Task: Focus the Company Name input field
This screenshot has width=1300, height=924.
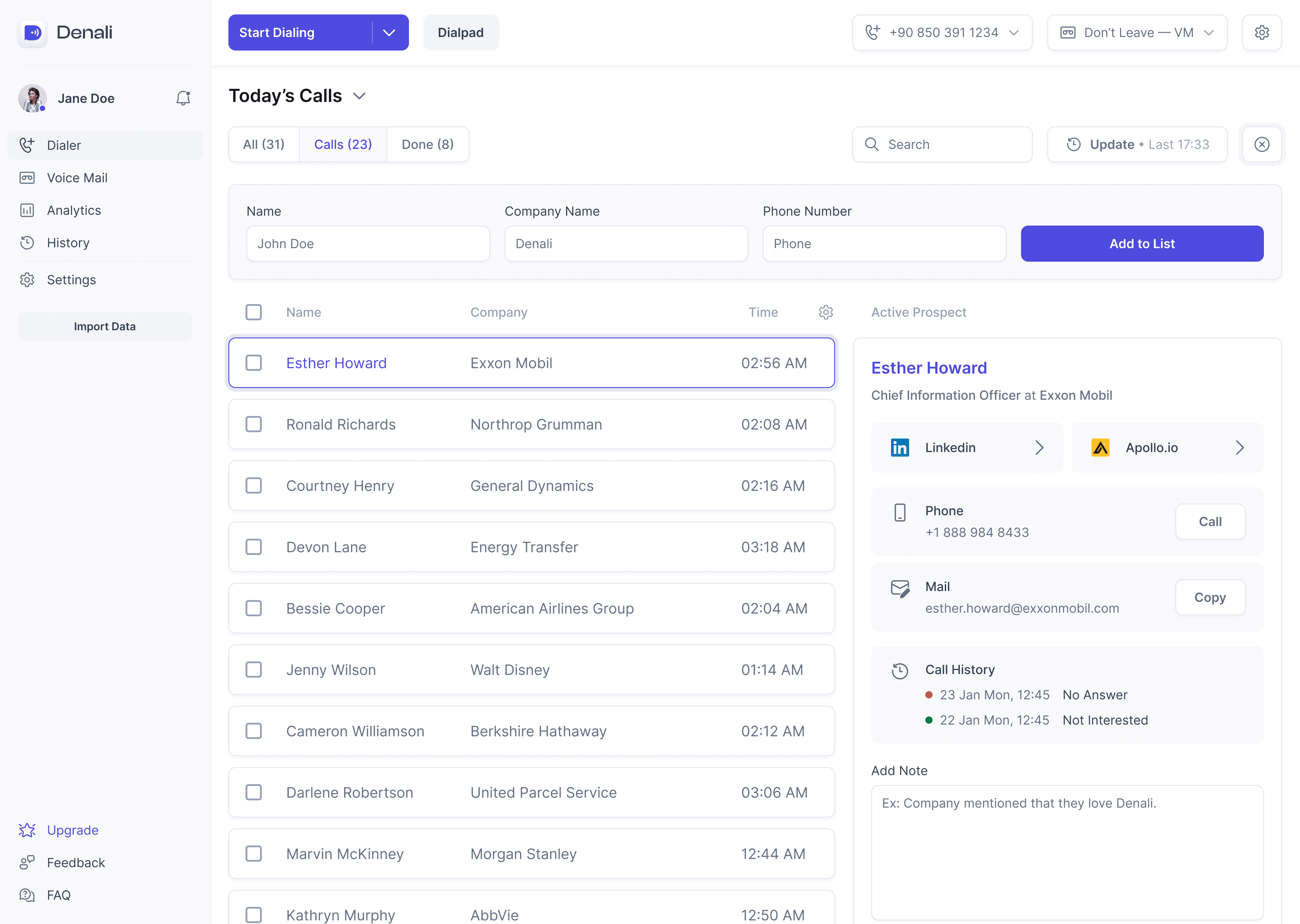Action: (x=626, y=244)
